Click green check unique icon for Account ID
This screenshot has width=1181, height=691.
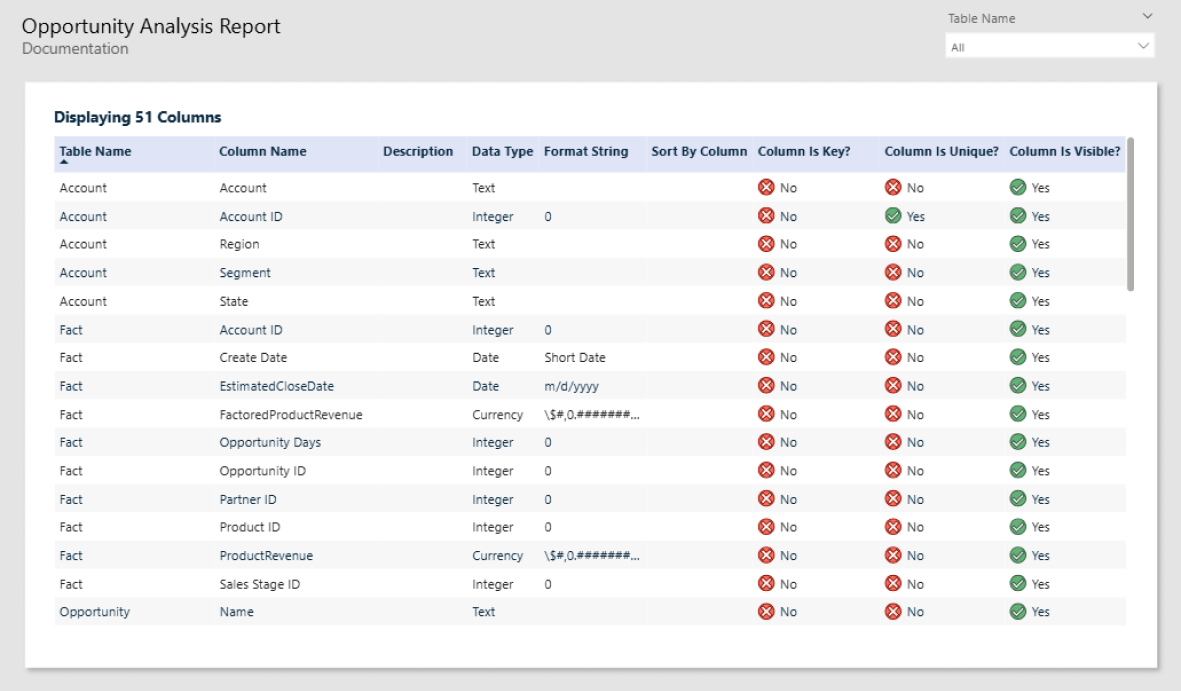pyautogui.click(x=893, y=216)
